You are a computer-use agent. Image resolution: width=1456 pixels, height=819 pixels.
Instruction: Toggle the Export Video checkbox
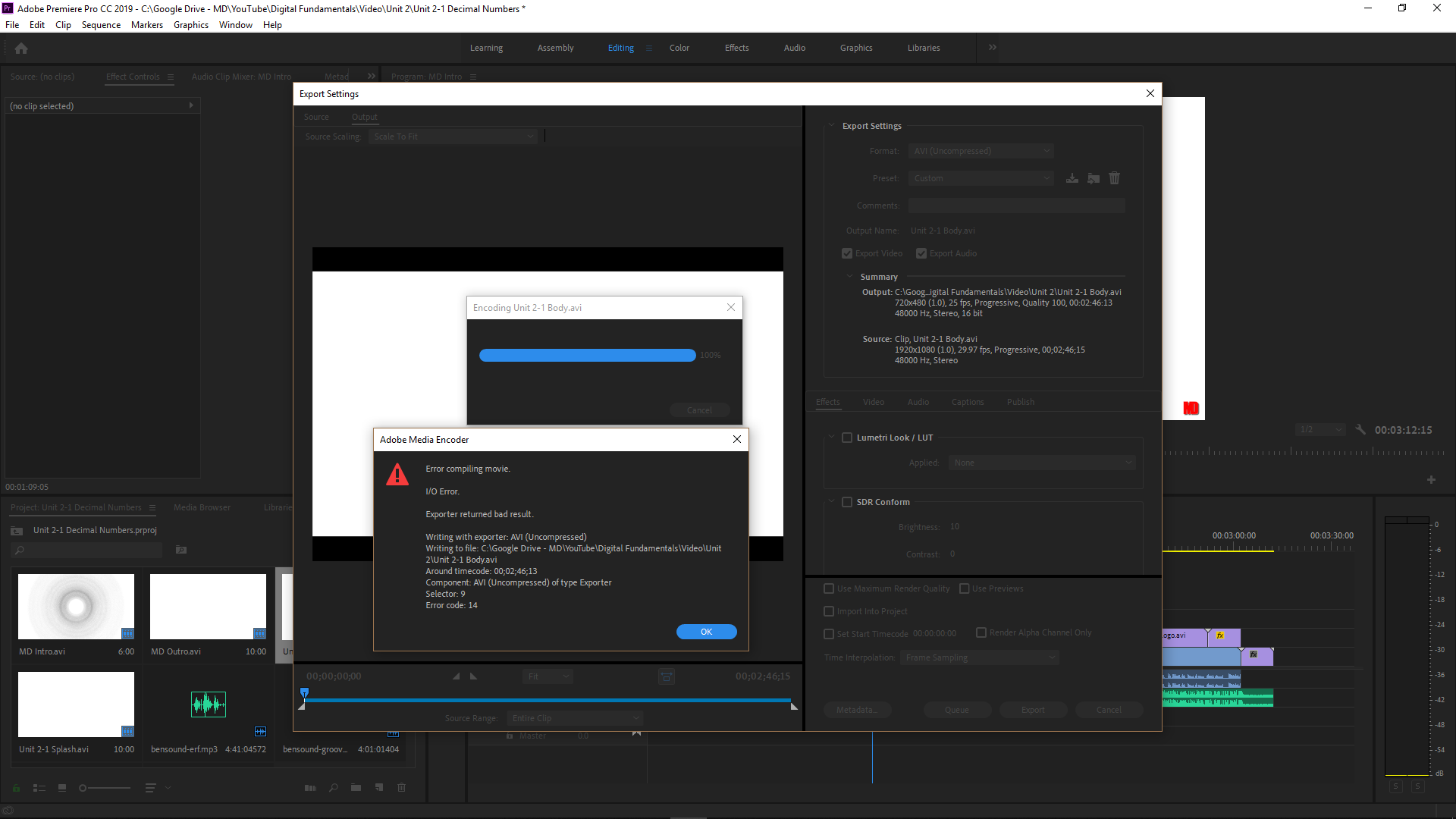click(x=847, y=253)
